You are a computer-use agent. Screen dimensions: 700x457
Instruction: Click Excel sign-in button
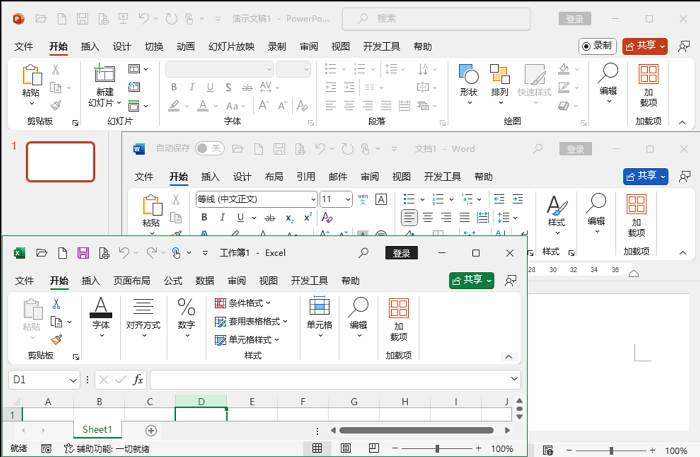pos(401,253)
